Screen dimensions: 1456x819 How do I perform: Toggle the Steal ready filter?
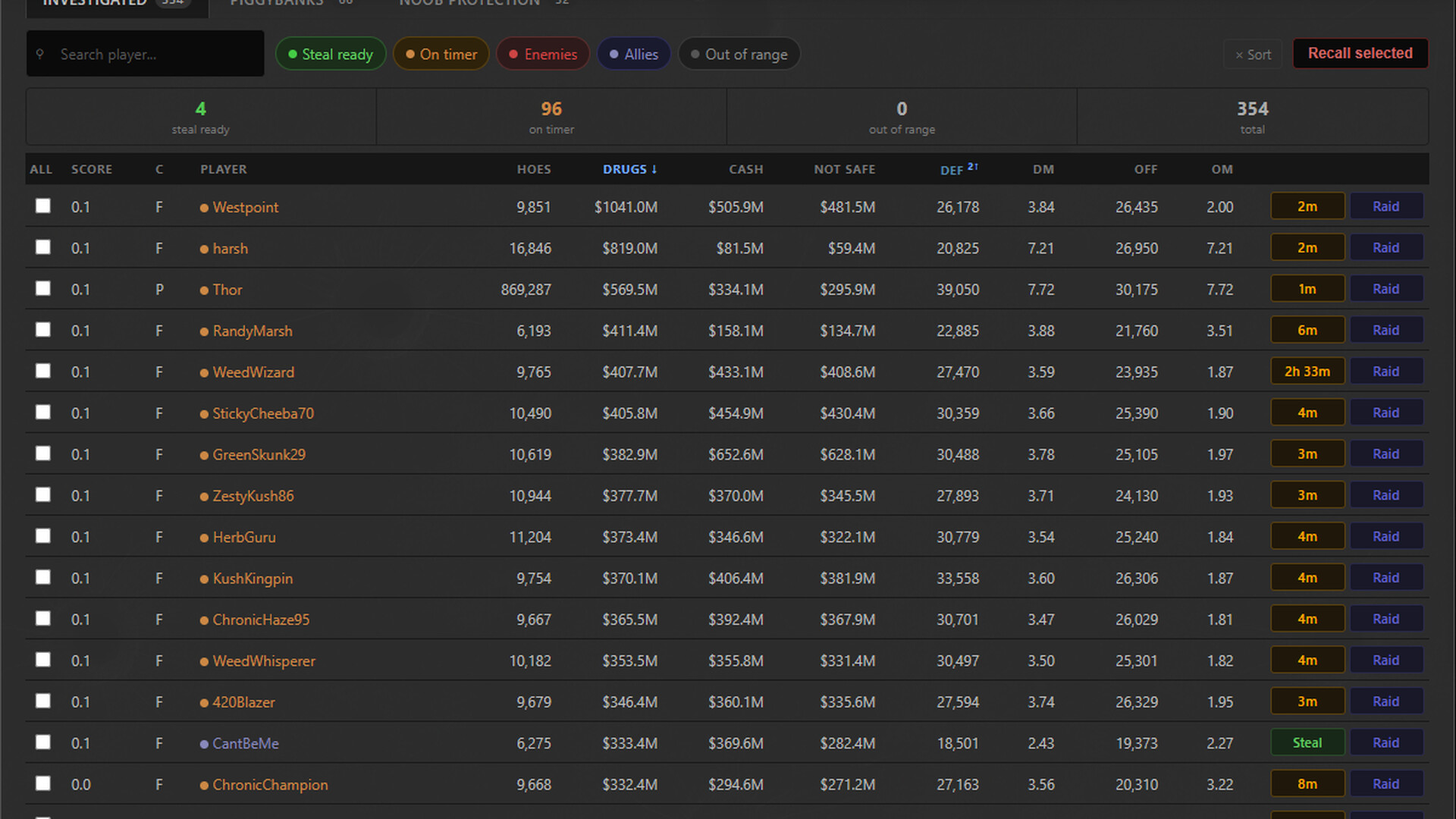[331, 54]
